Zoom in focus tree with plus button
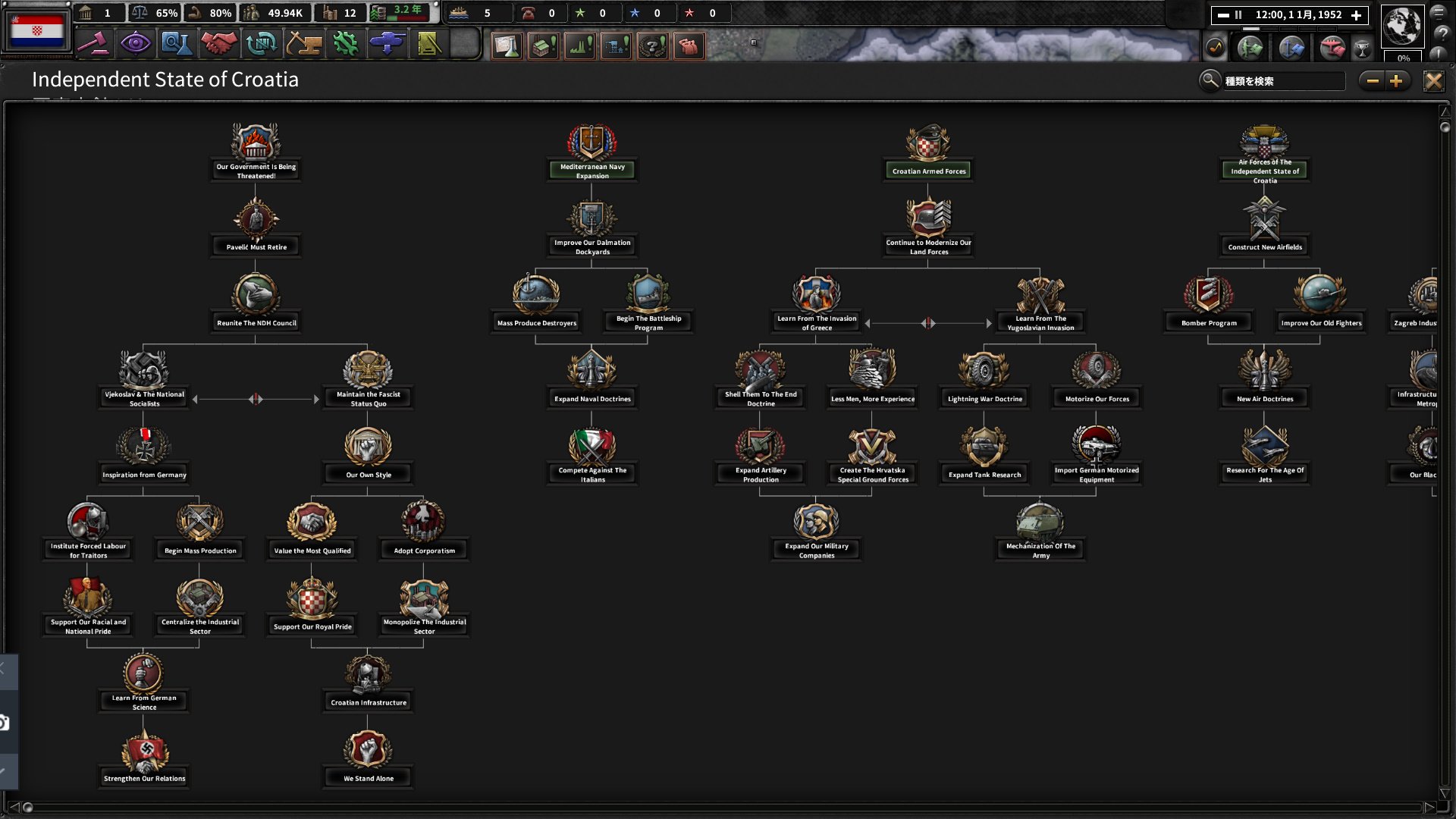Image resolution: width=1456 pixels, height=819 pixels. [1396, 80]
